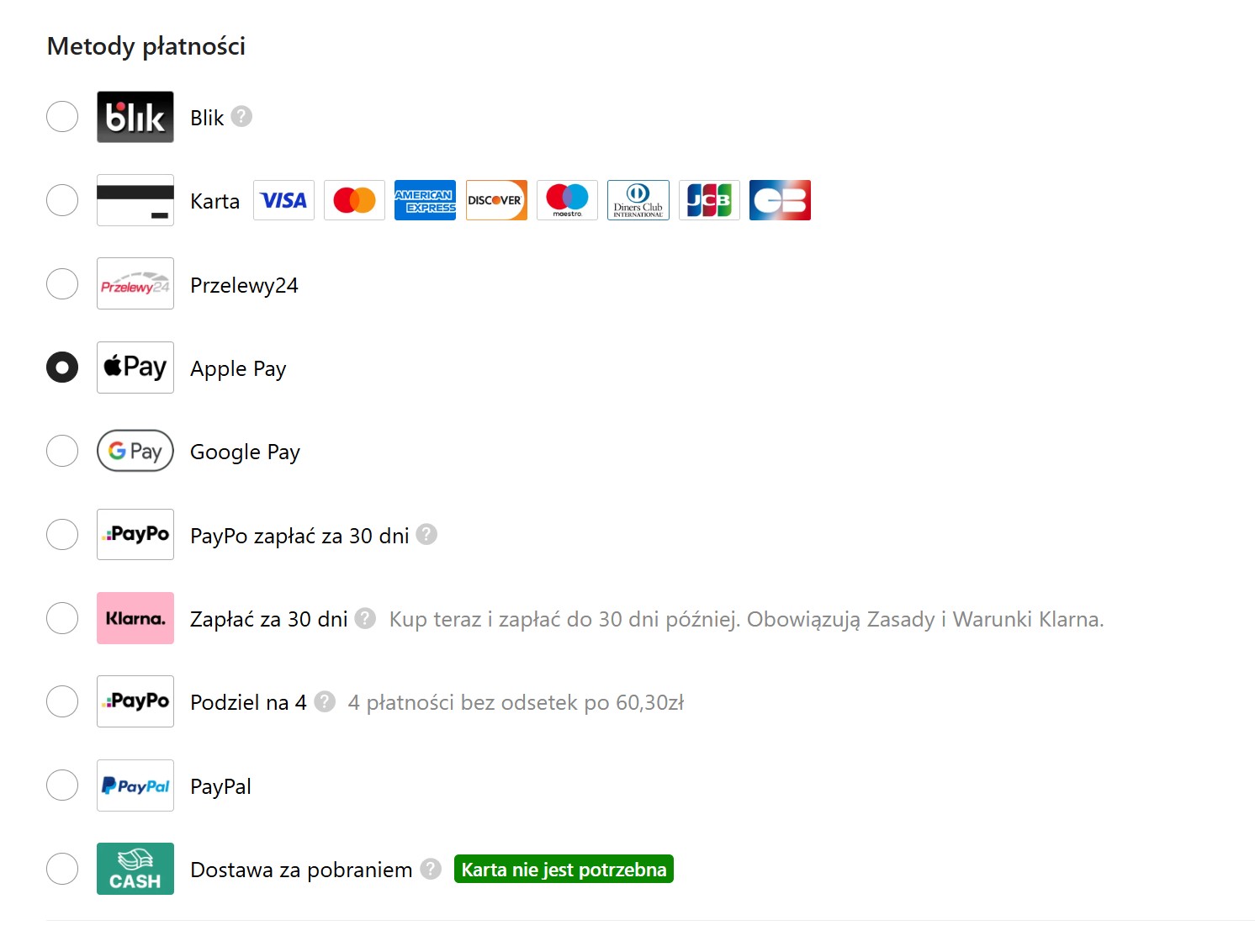Viewport: 1255px width, 952px height.
Task: Choose the PayPal radio button
Action: point(62,785)
